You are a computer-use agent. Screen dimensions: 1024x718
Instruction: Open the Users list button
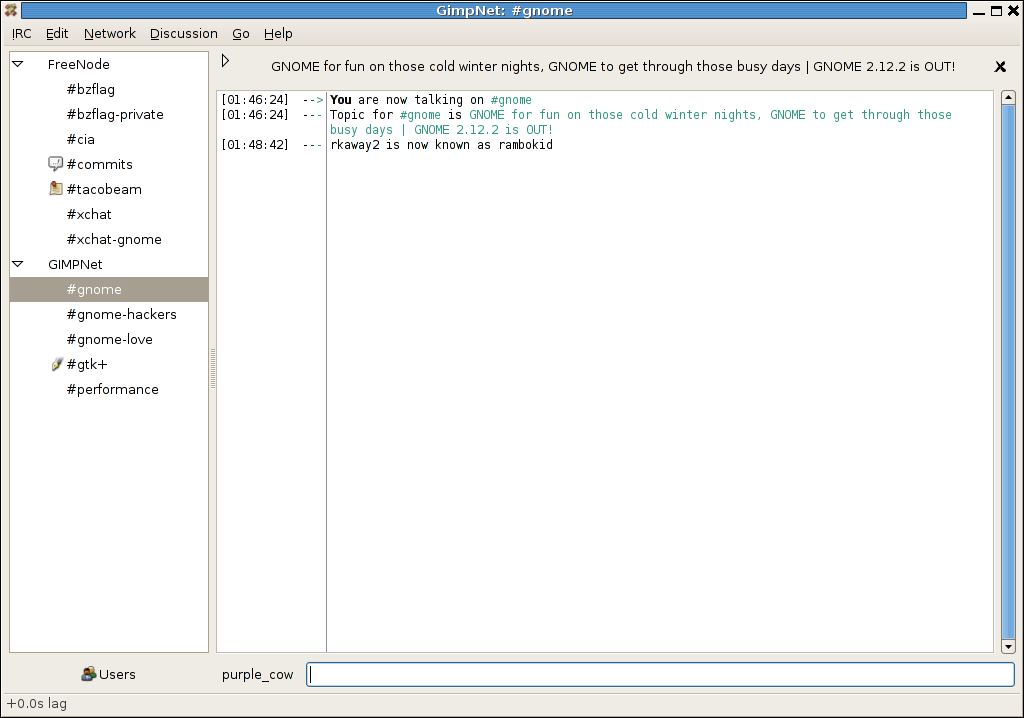point(108,674)
